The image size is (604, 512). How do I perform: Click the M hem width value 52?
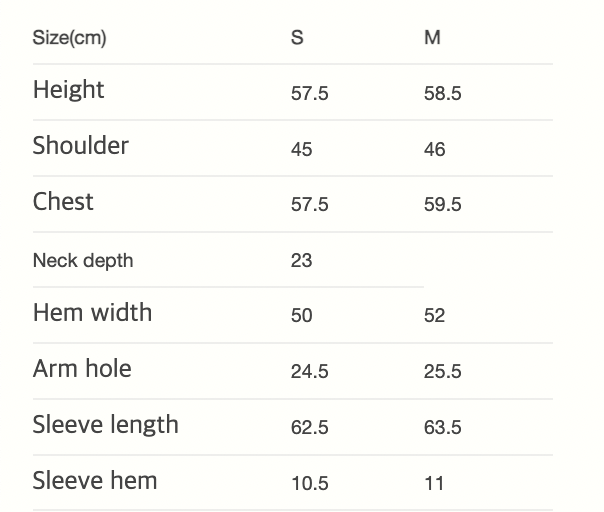click(434, 316)
